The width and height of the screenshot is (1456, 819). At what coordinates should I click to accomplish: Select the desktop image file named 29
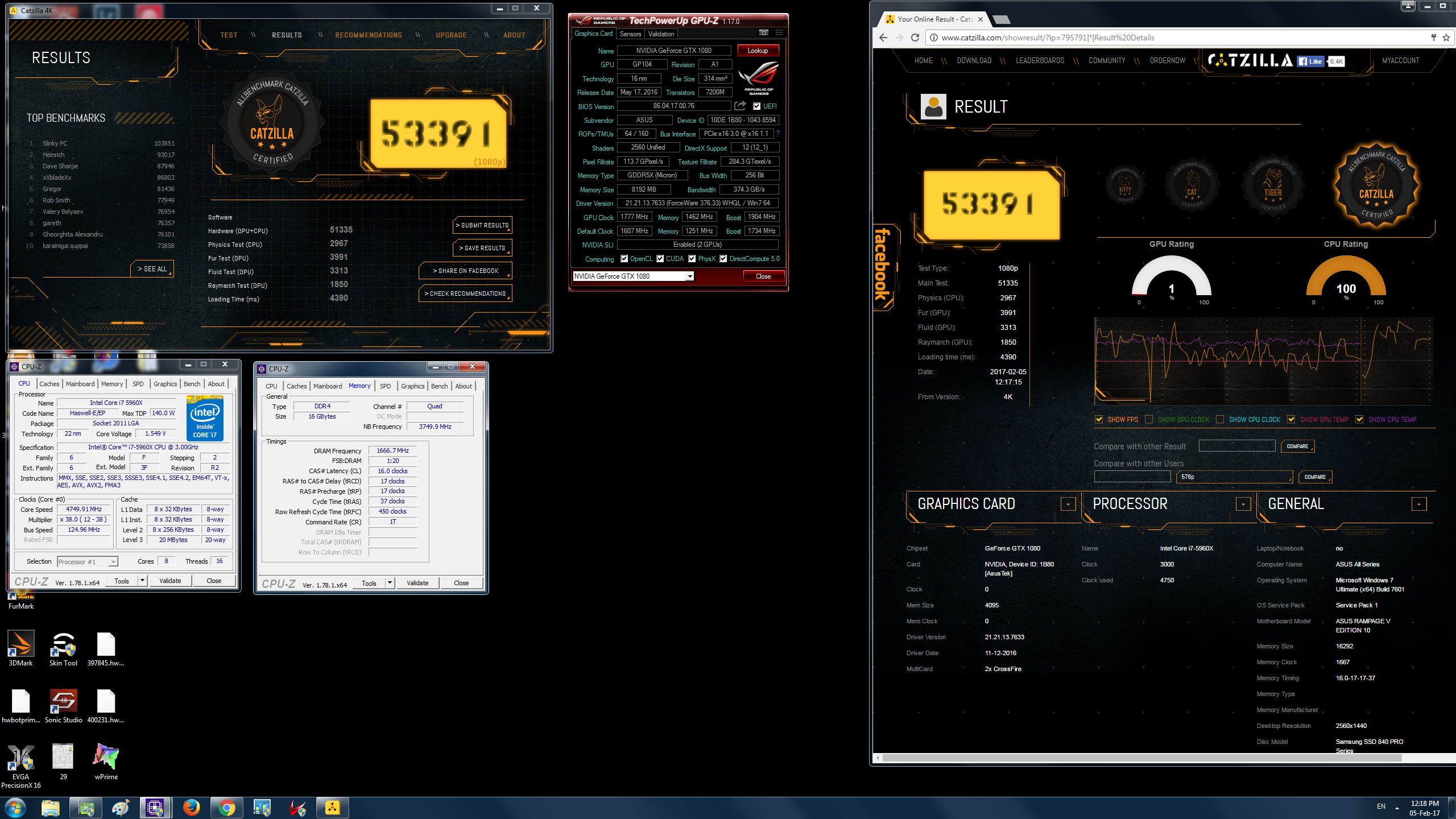(x=63, y=762)
